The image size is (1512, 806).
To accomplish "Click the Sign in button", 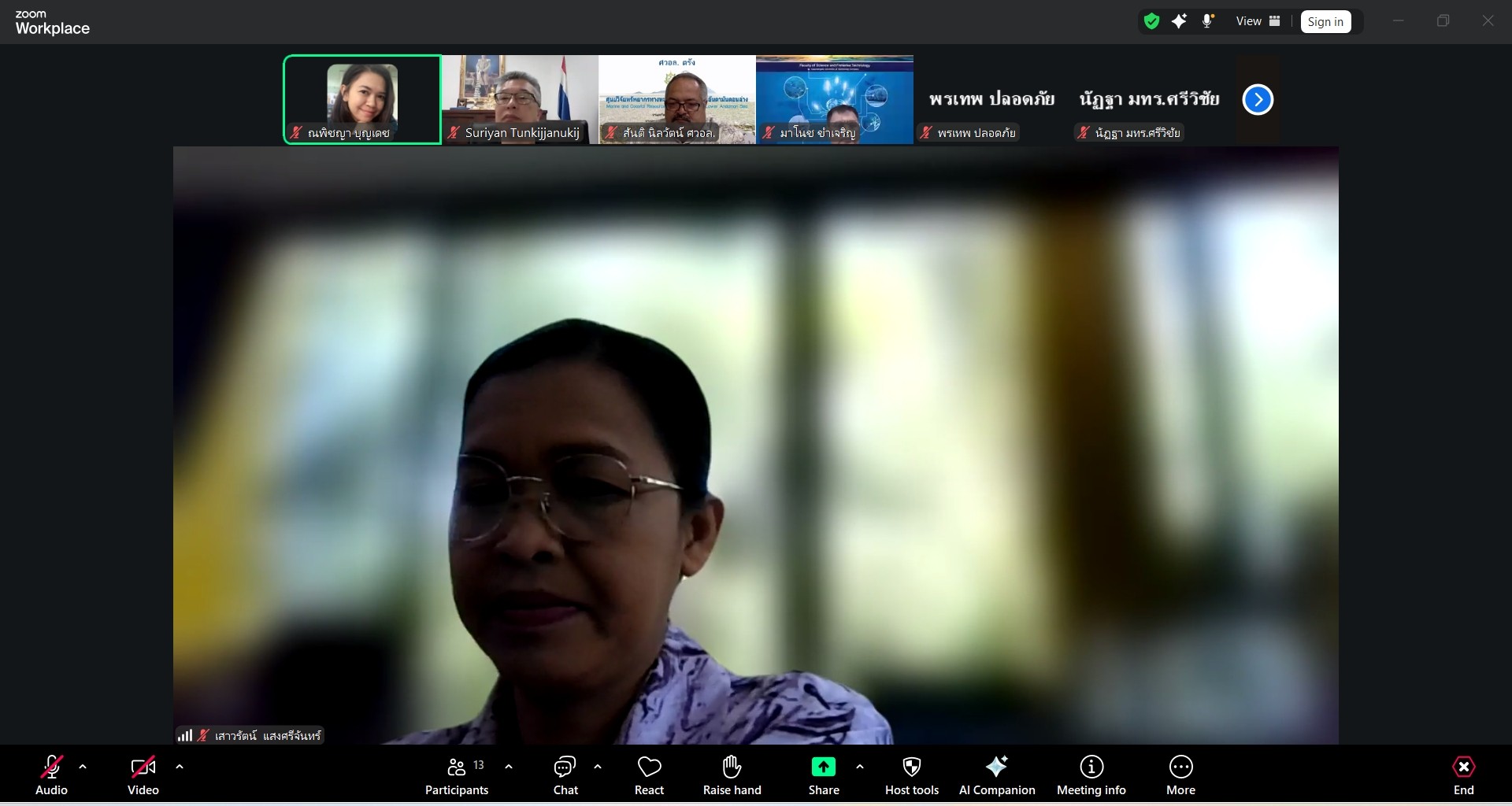I will coord(1325,22).
